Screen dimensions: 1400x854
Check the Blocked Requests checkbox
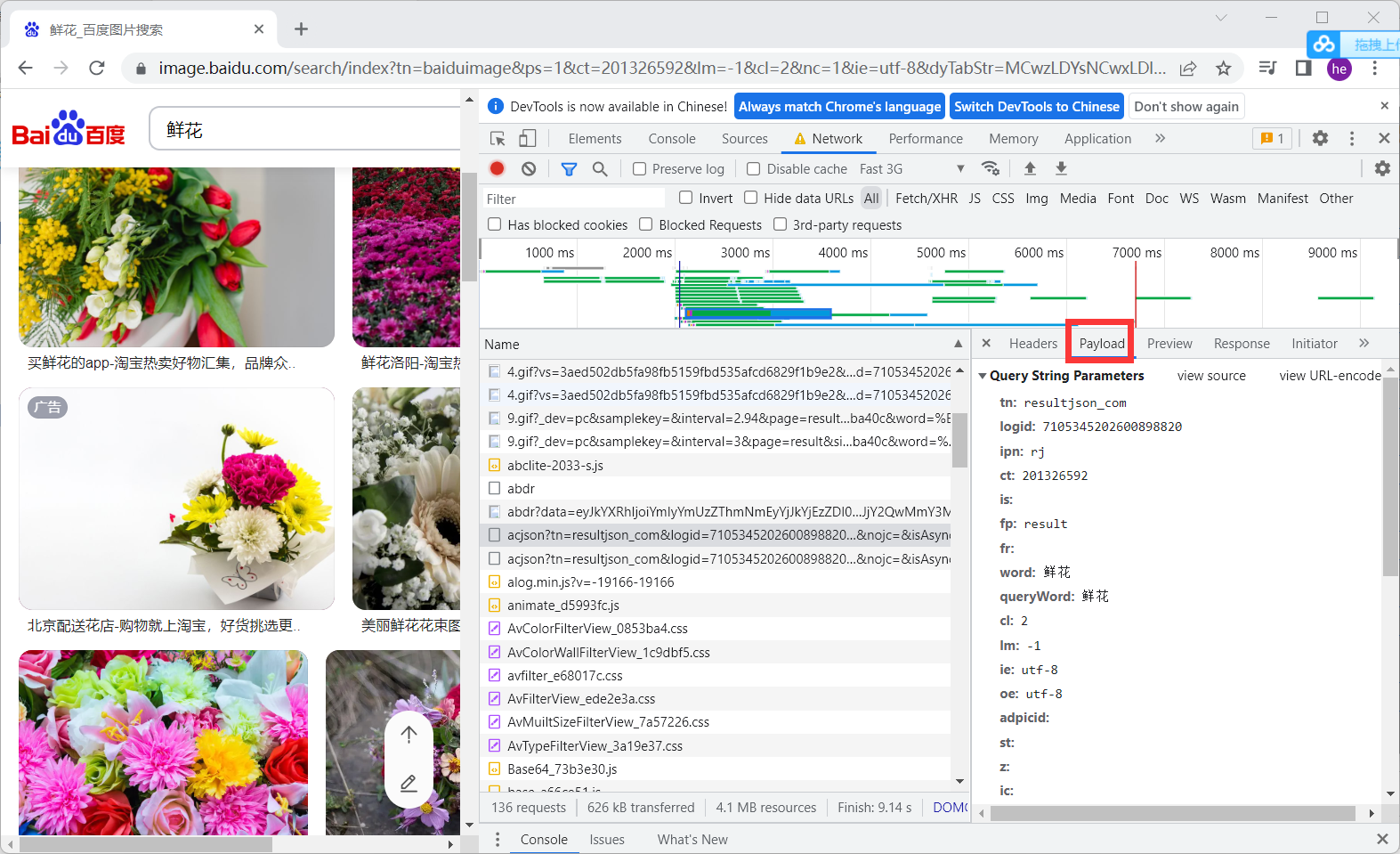pyautogui.click(x=646, y=224)
